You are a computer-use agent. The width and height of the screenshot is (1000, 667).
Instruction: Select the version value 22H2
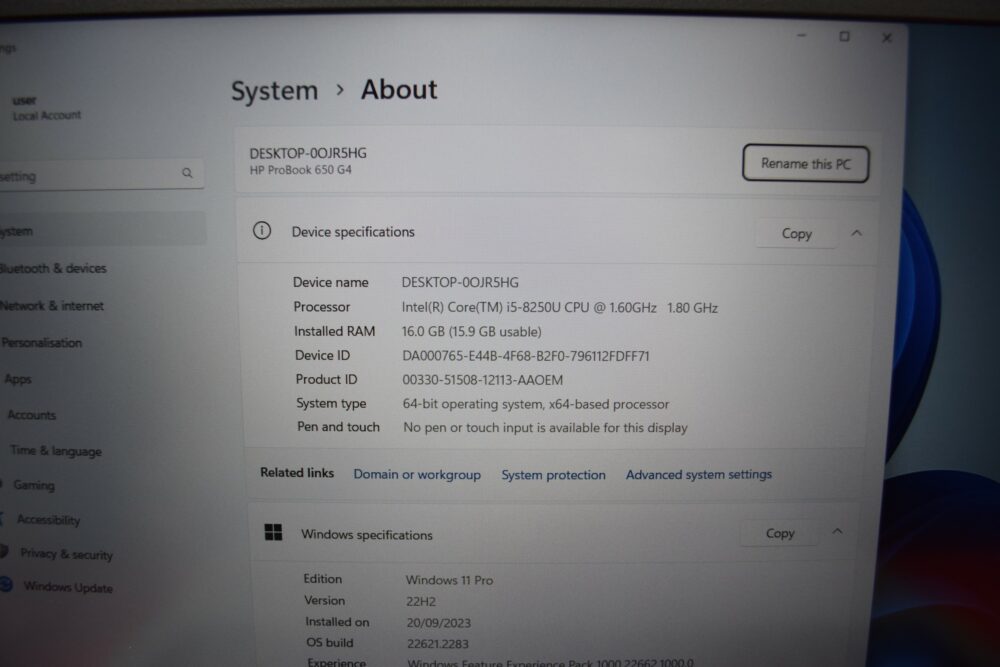click(x=421, y=601)
